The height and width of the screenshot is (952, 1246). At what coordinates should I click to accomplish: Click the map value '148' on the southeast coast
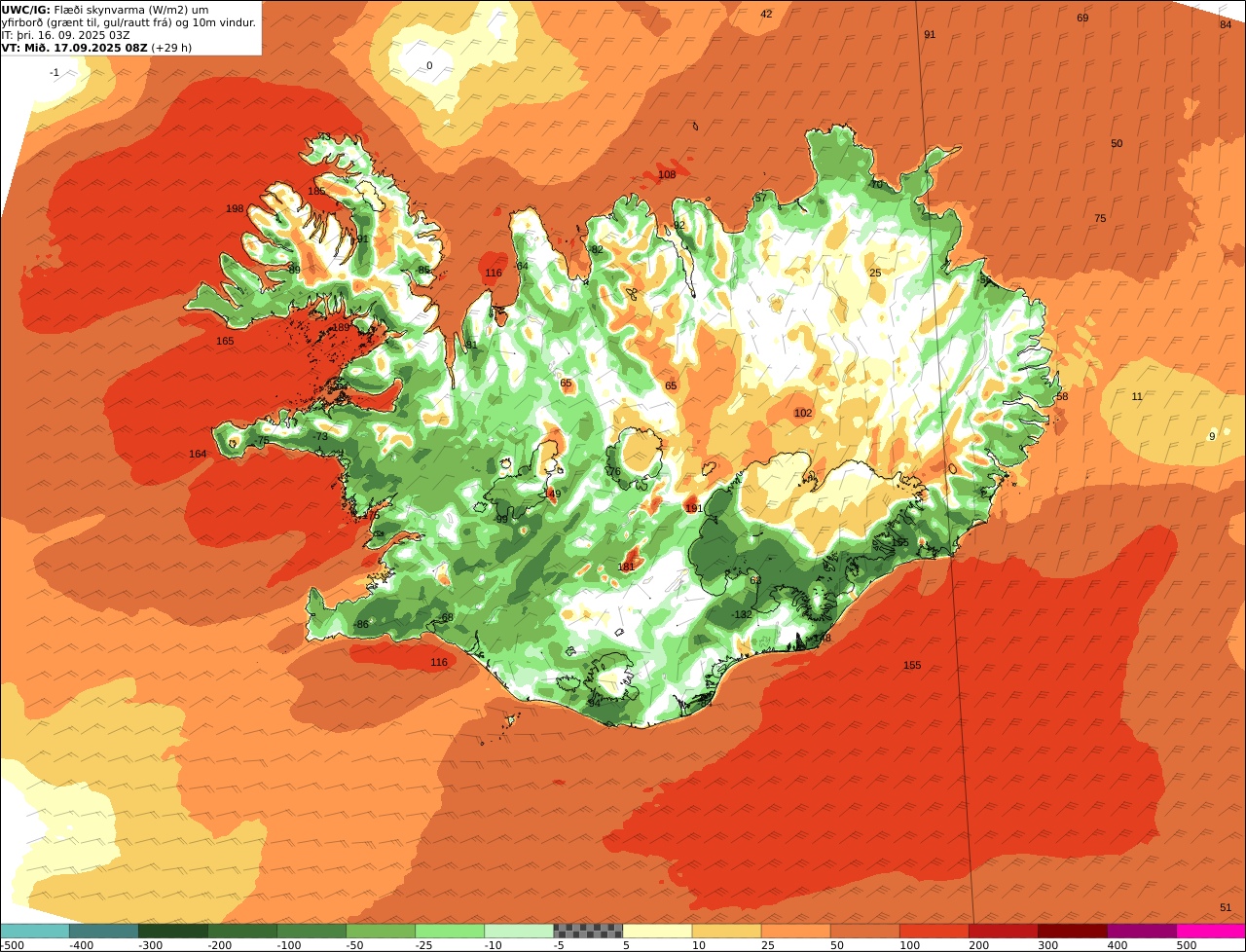tap(823, 639)
